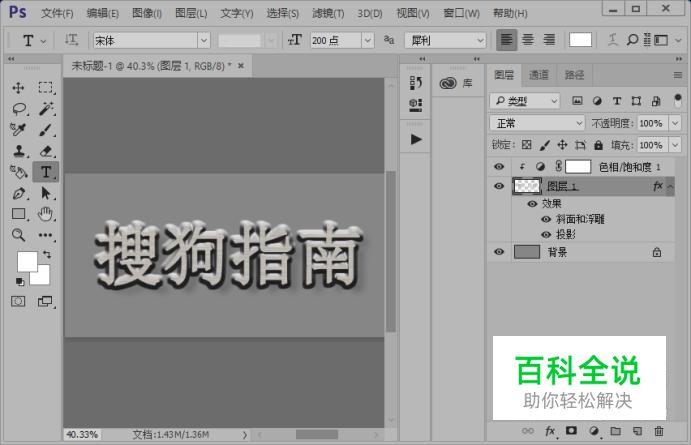The width and height of the screenshot is (691, 445).
Task: Toggle text orientation in options bar
Action: tap(71, 40)
